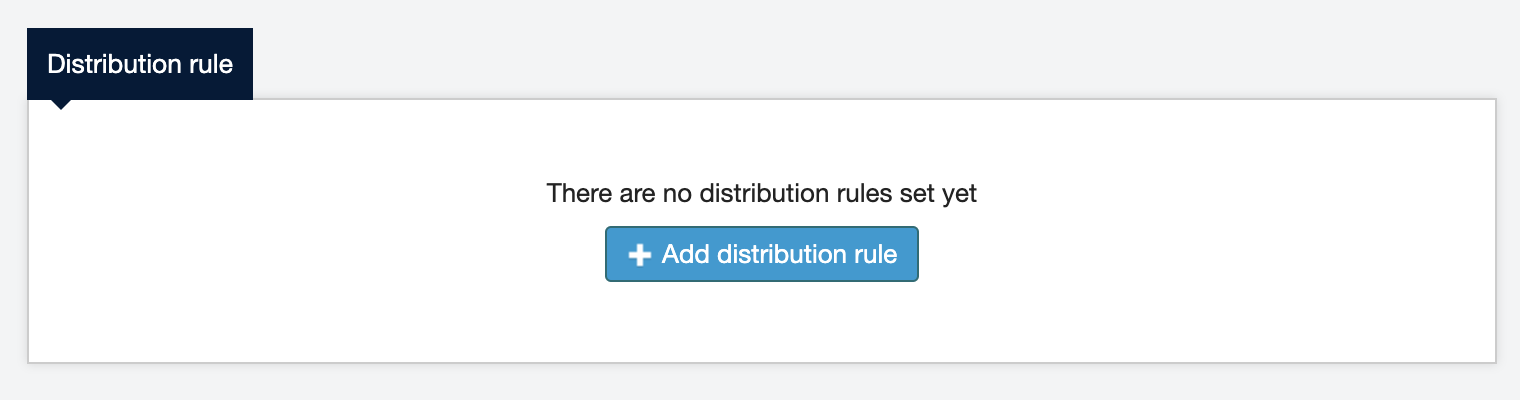
Task: Create a new distribution rule
Action: coord(761,254)
